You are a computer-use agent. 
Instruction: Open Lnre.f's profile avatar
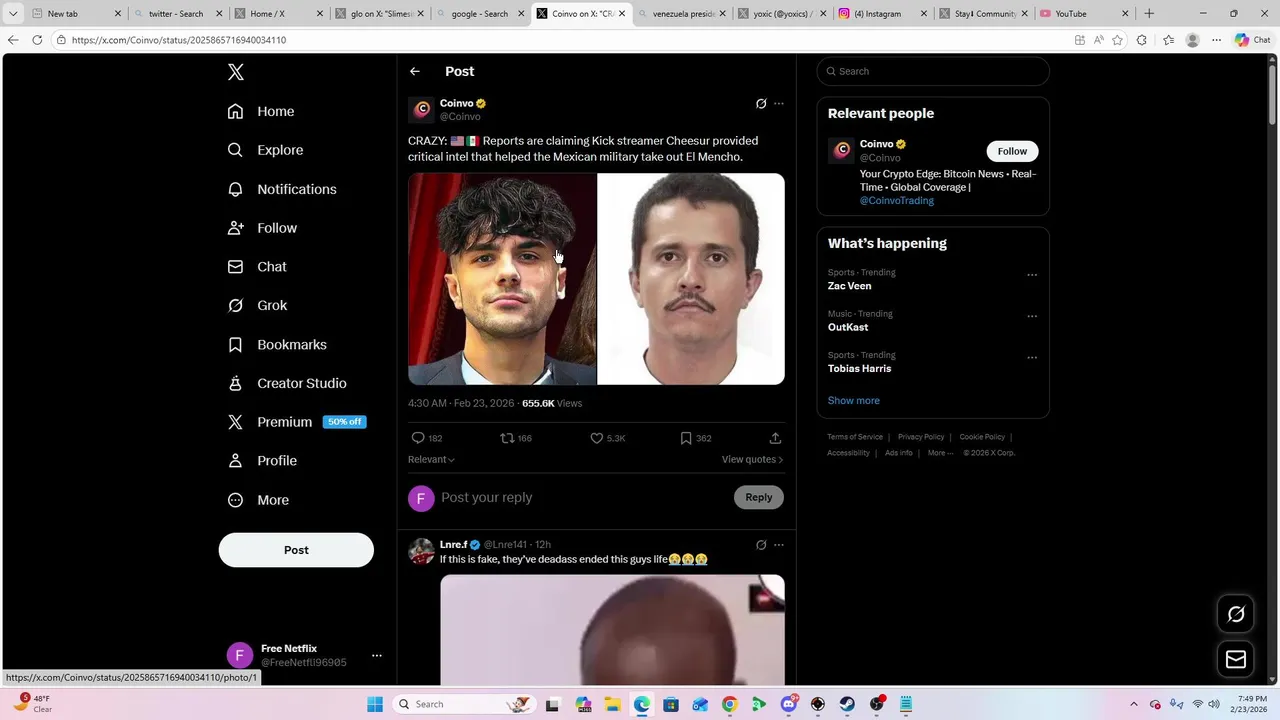(x=421, y=551)
